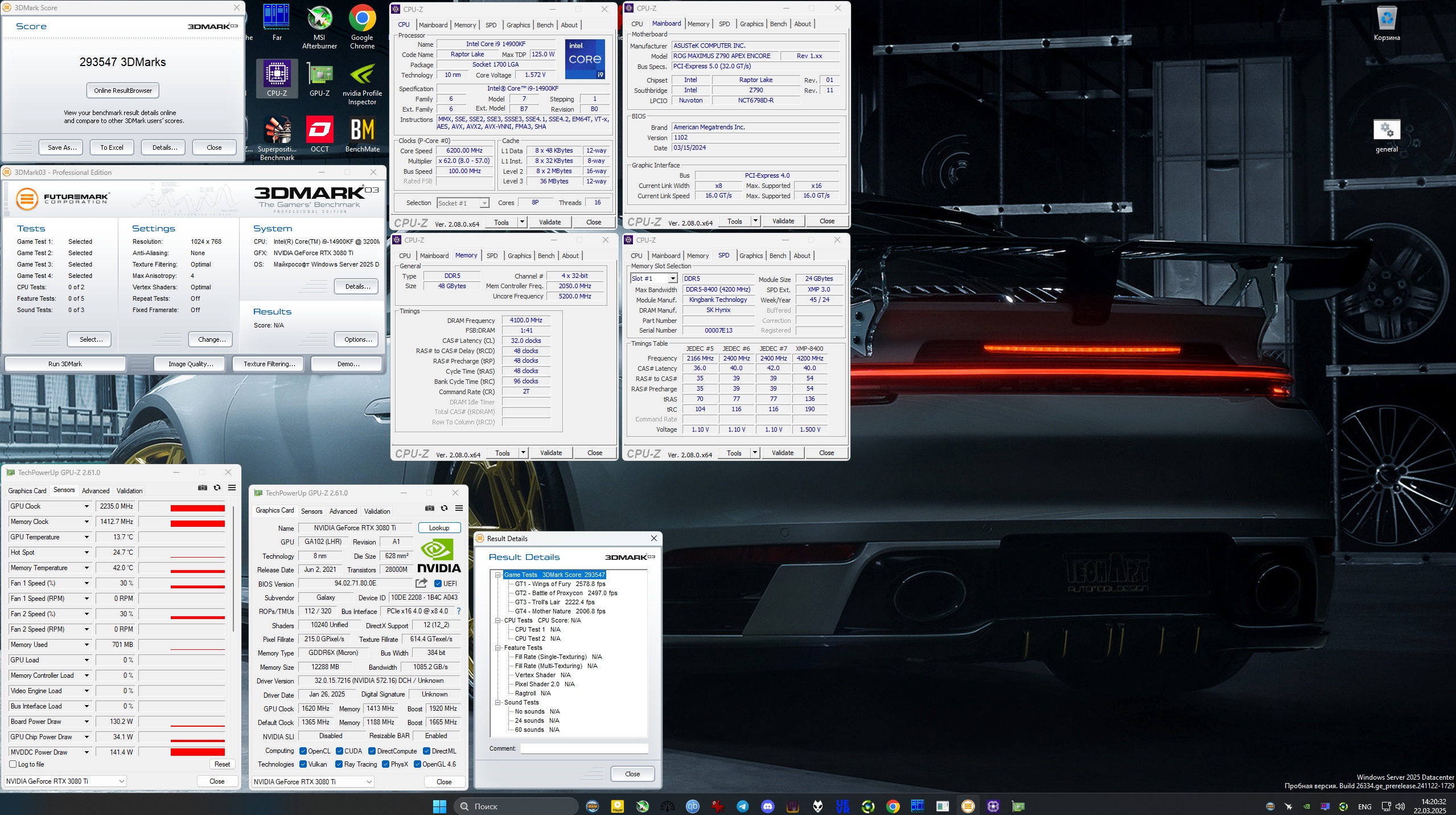
Task: Open Chrome from the taskbar
Action: pyautogui.click(x=892, y=806)
